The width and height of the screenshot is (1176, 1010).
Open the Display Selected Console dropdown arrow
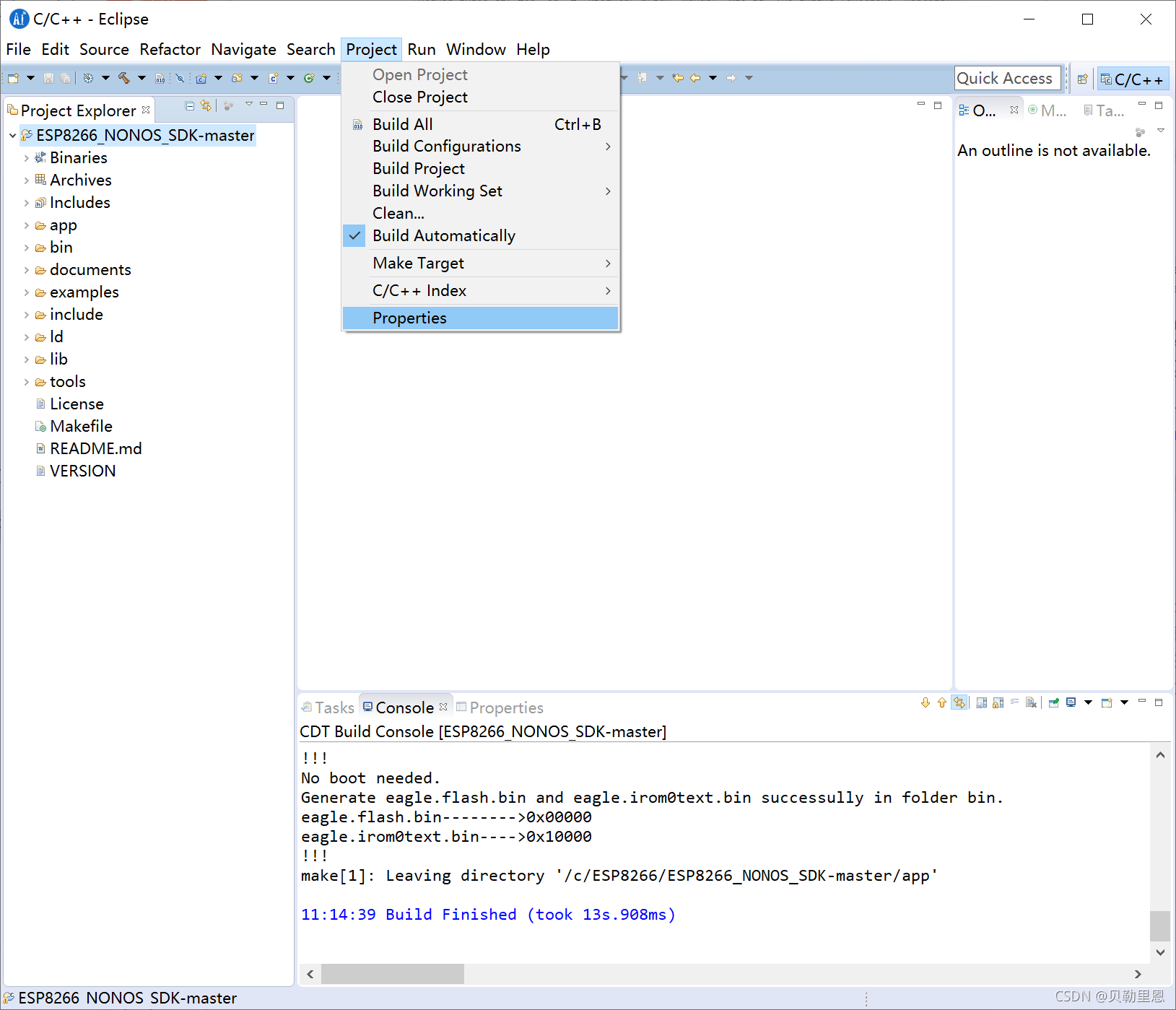click(x=1088, y=702)
